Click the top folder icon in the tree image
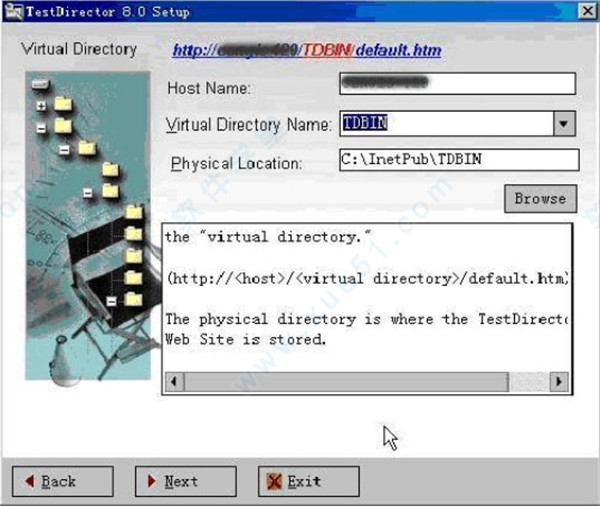 coord(64,103)
